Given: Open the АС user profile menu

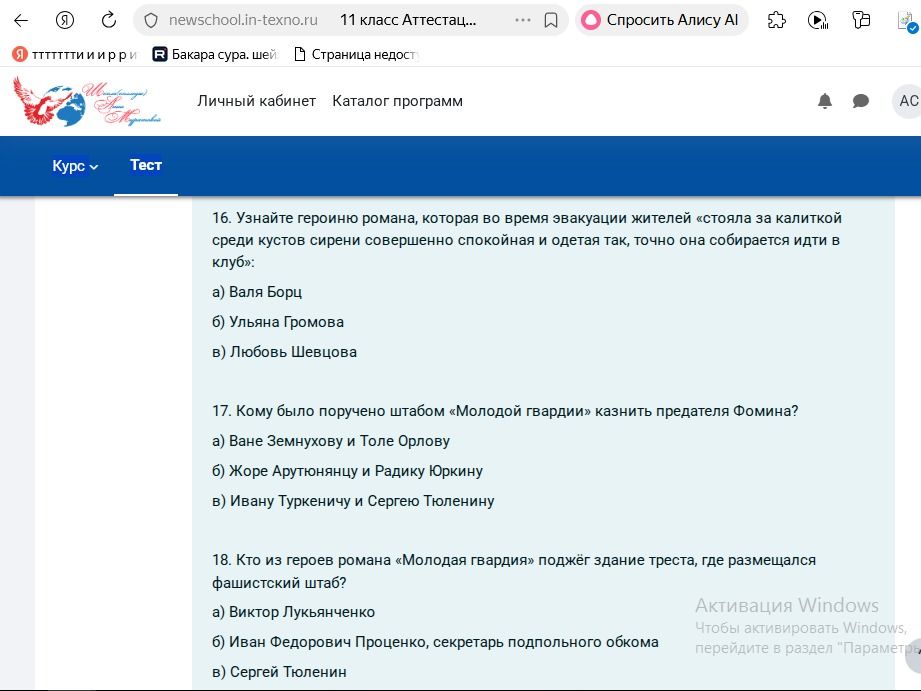Looking at the screenshot, I should pos(907,101).
